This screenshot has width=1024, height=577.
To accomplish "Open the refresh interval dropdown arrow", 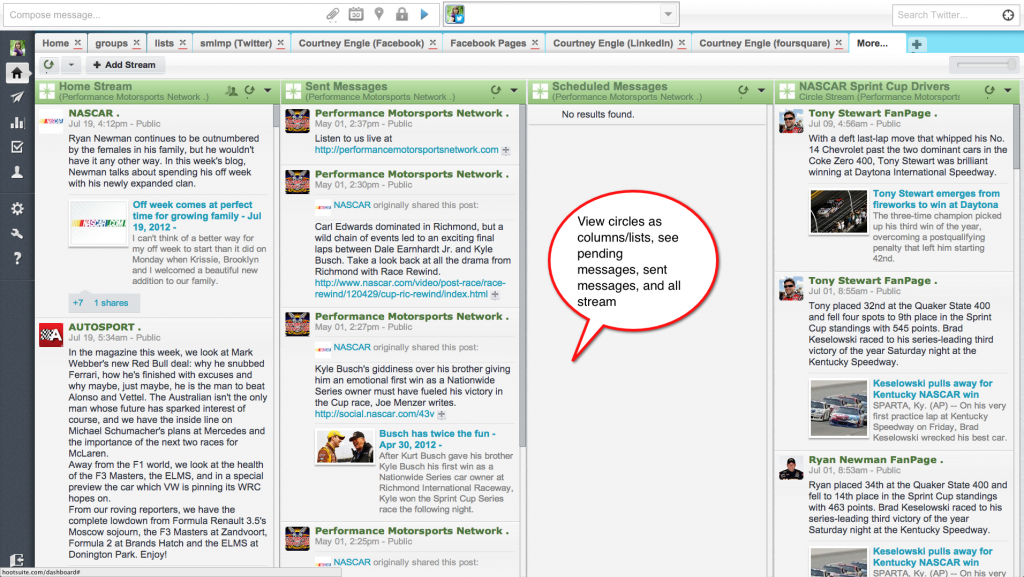I will click(x=71, y=65).
